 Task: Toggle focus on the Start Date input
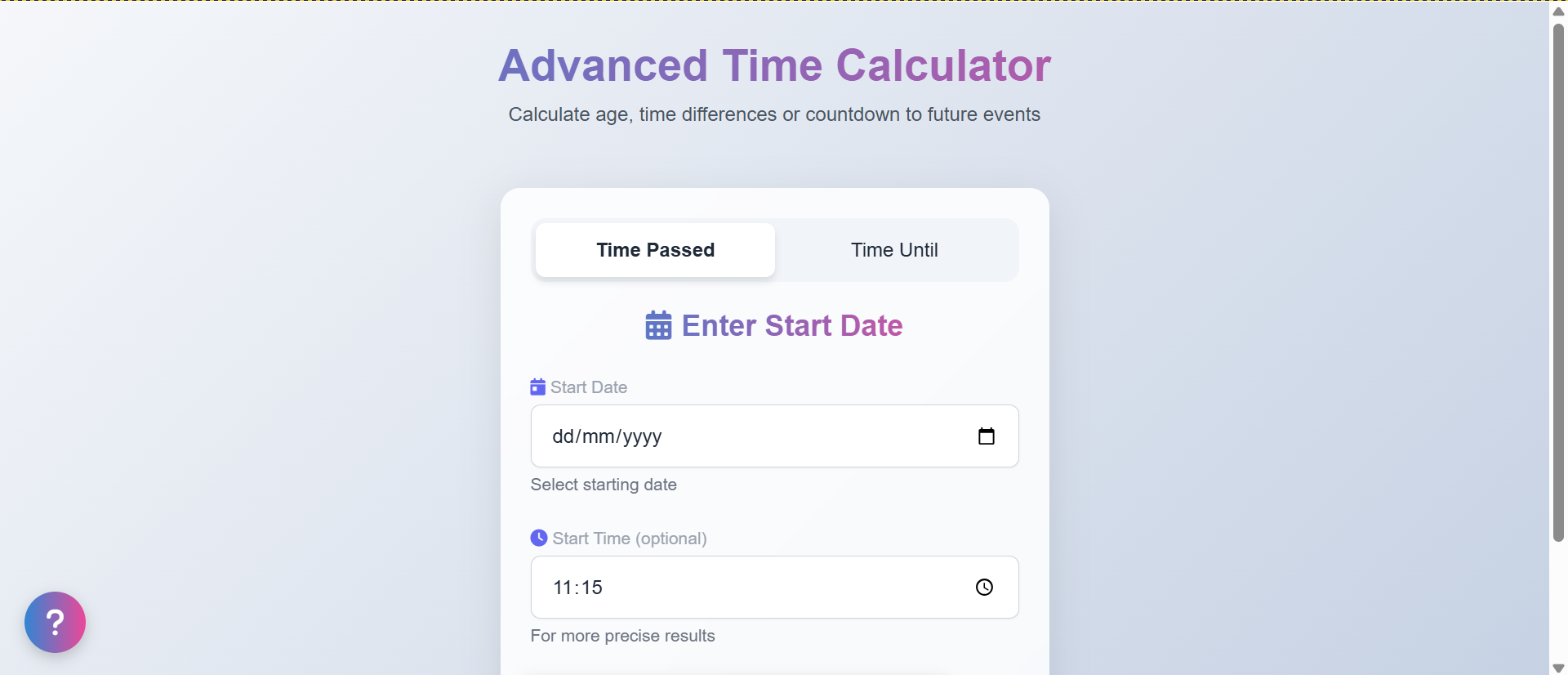[x=735, y=436]
